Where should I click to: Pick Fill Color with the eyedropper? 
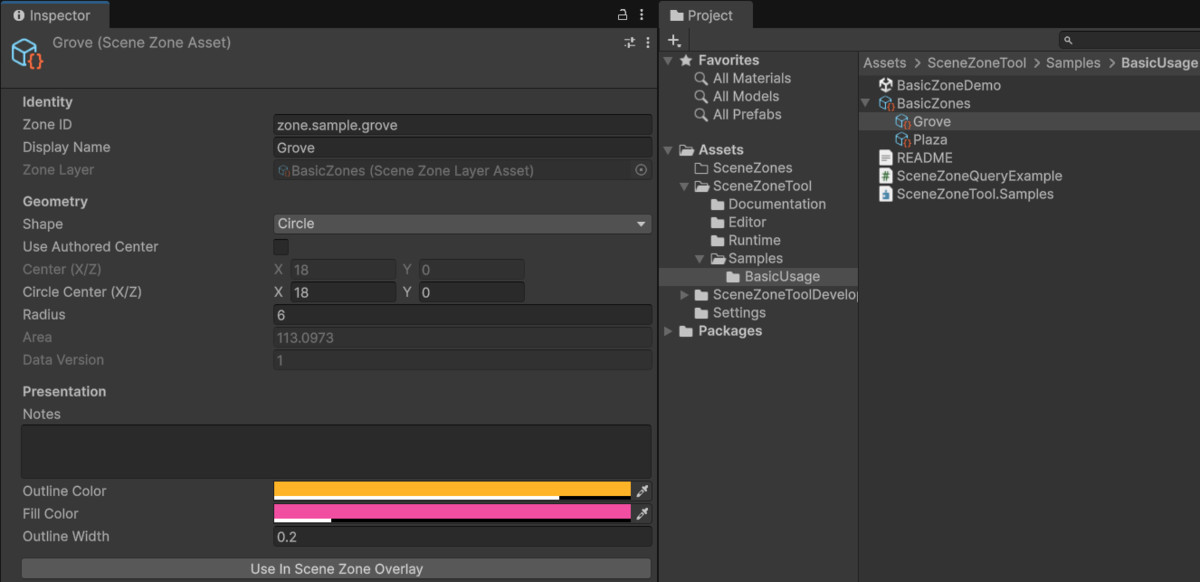643,514
